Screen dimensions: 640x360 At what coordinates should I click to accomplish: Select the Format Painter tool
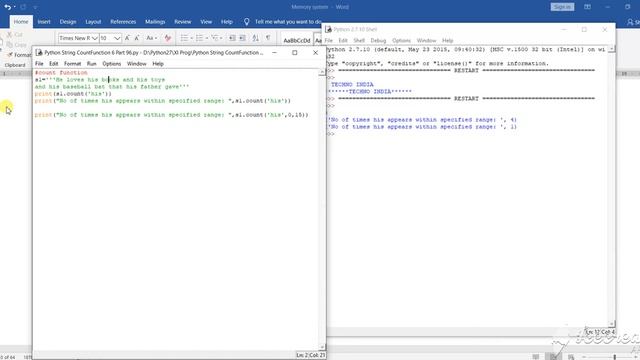tap(19, 55)
